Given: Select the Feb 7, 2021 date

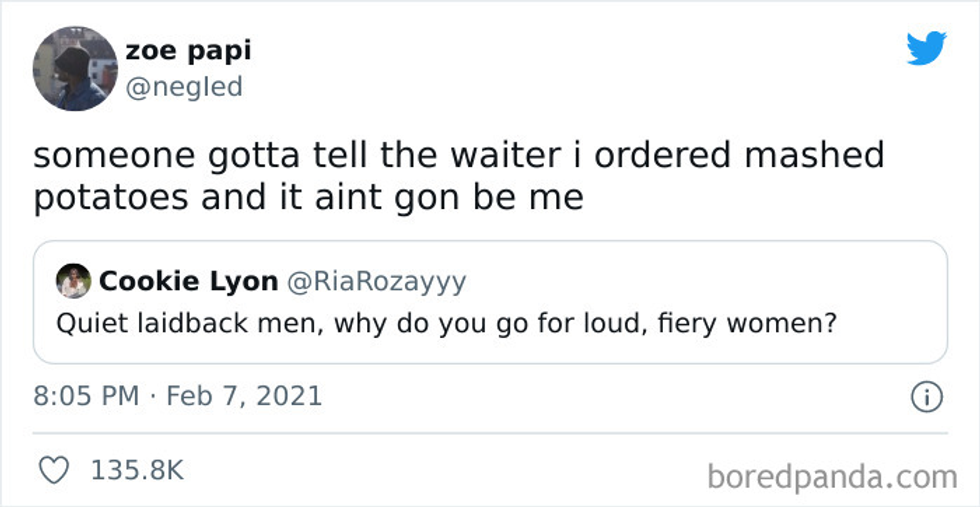Looking at the screenshot, I should click(x=244, y=396).
